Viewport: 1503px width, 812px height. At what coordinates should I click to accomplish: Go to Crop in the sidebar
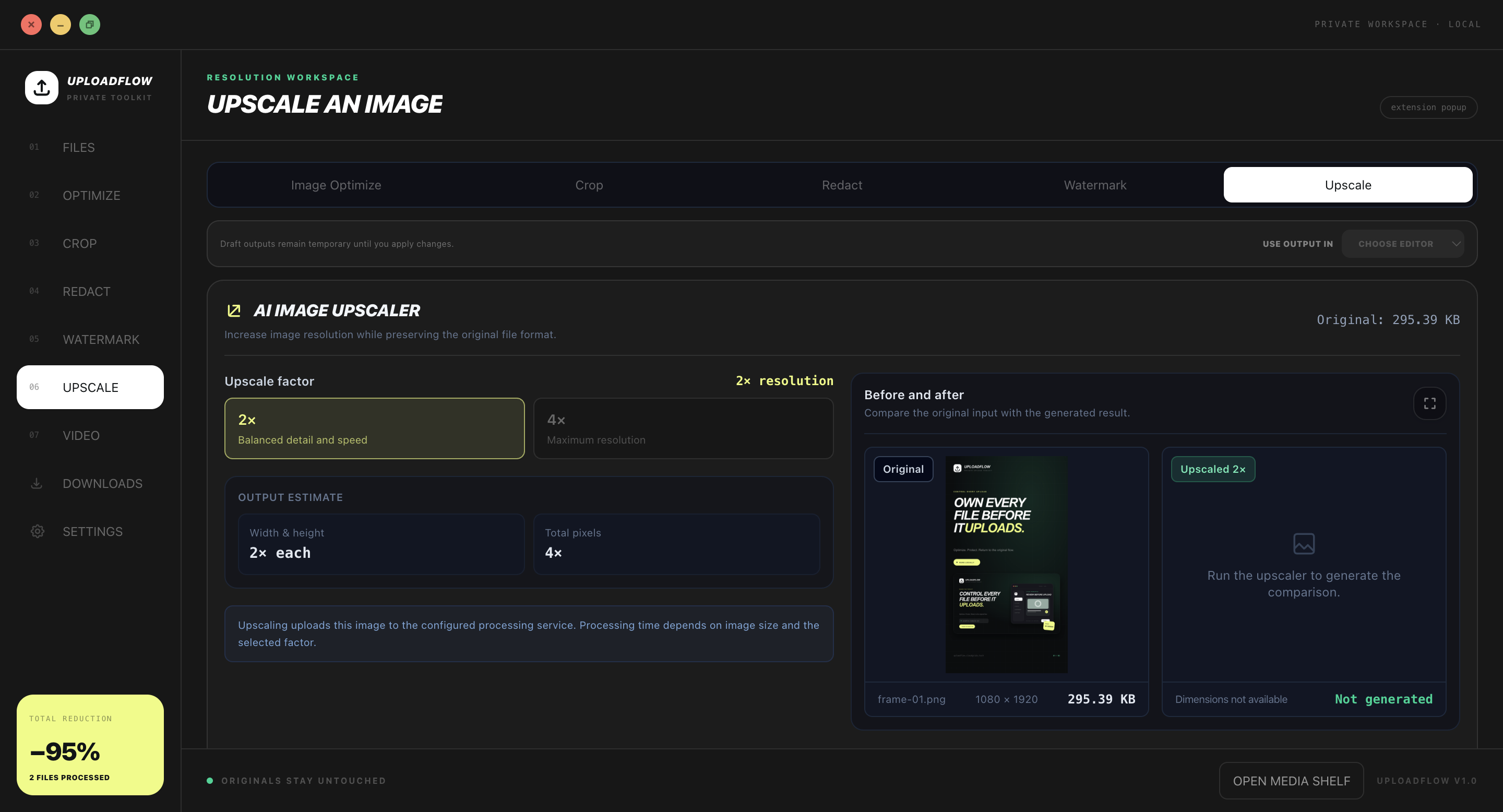point(90,243)
